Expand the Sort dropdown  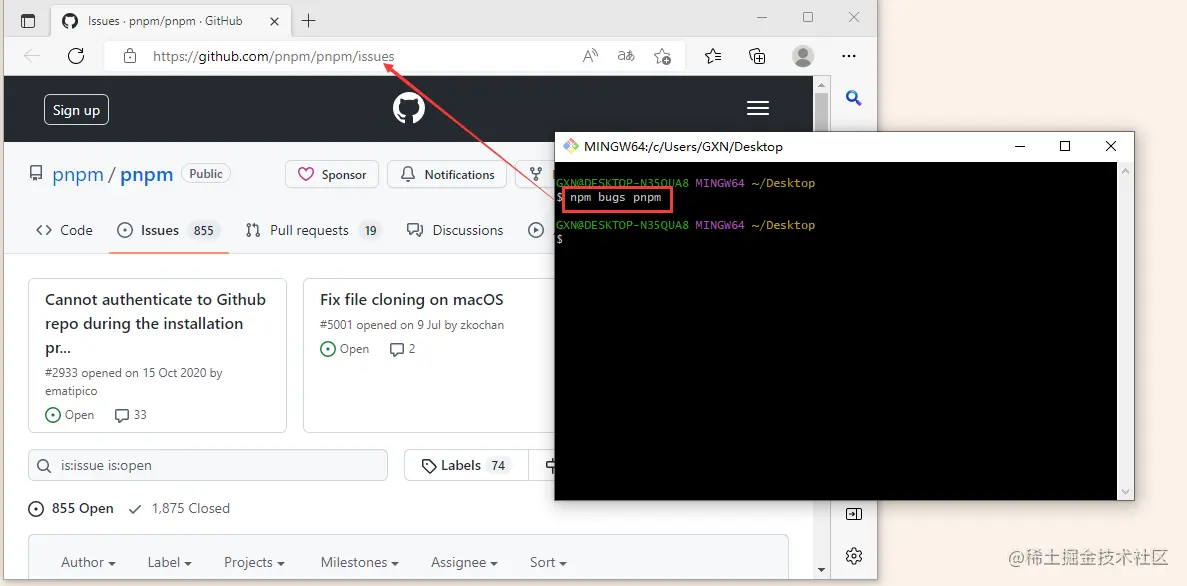click(548, 562)
